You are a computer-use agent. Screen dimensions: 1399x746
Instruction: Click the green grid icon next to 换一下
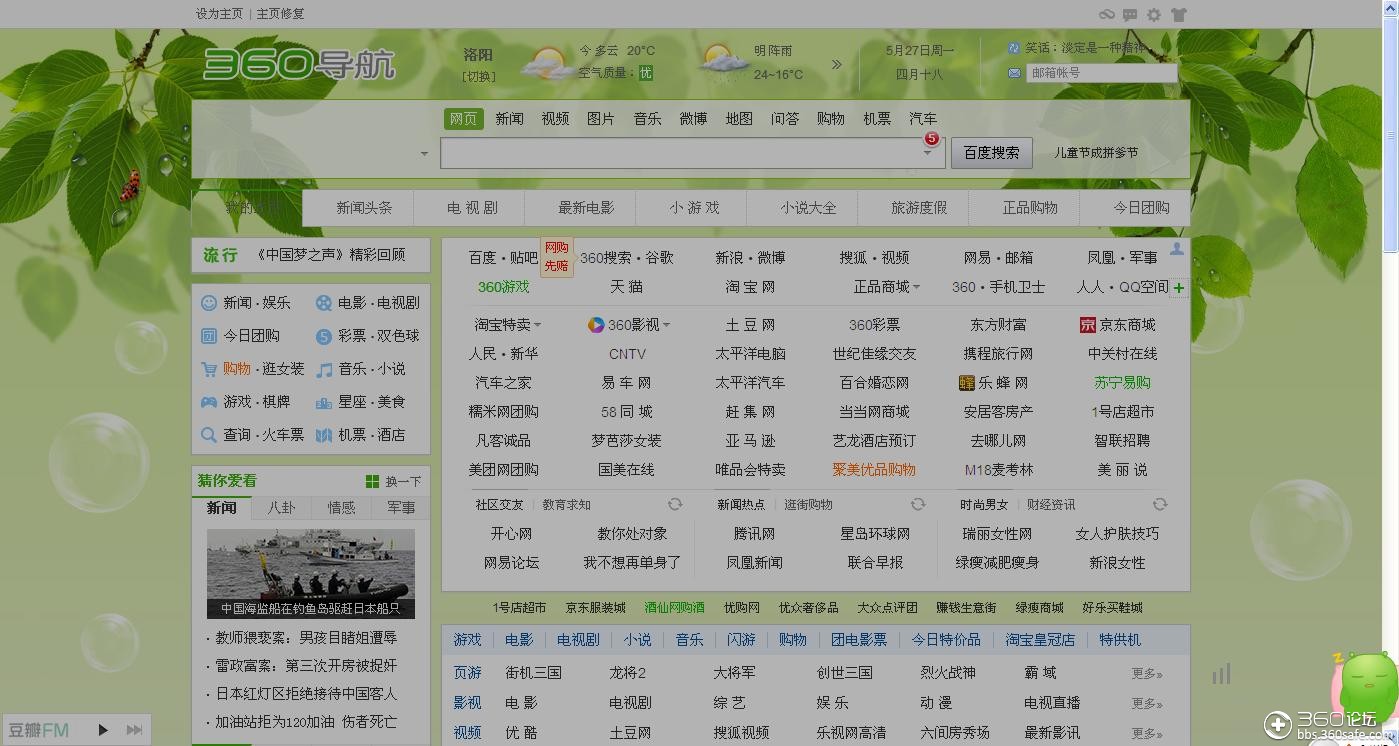click(373, 481)
